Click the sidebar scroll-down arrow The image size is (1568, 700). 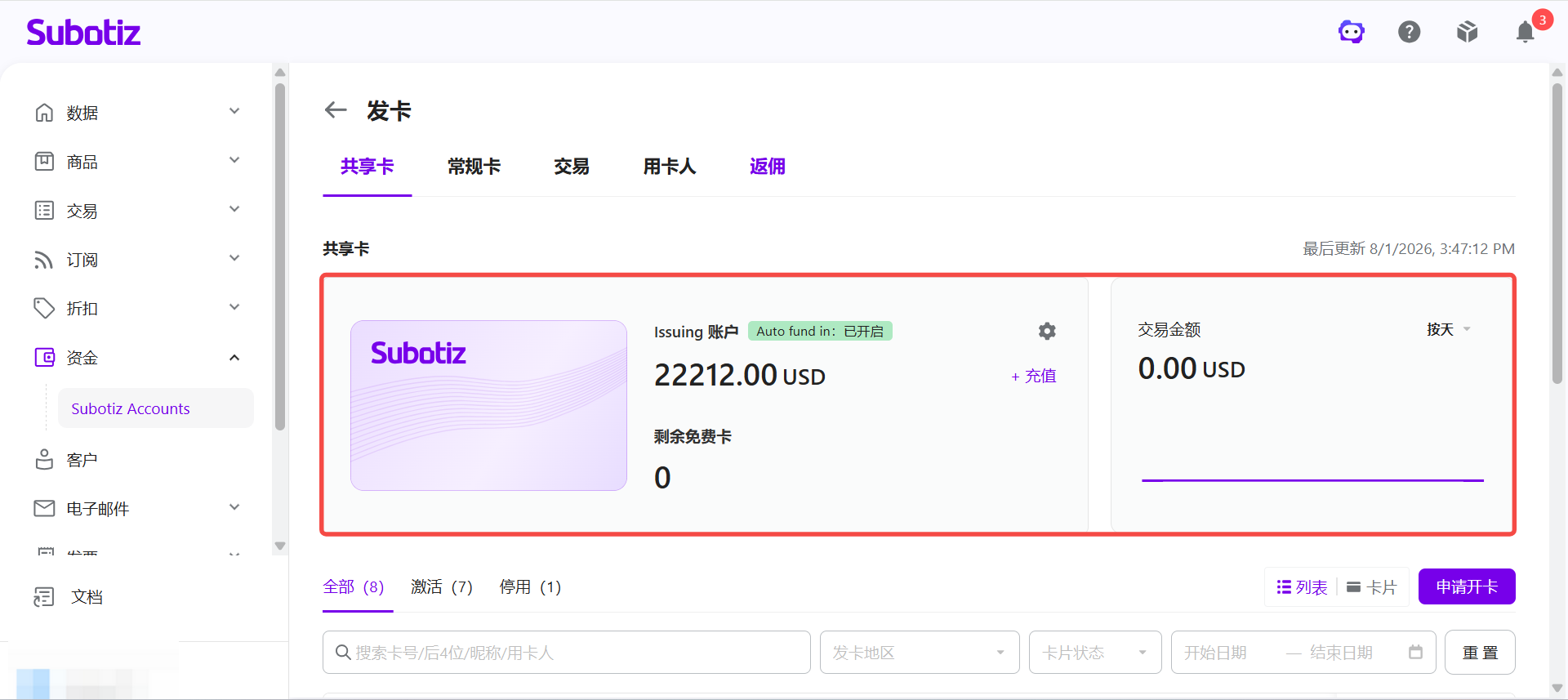(x=280, y=546)
